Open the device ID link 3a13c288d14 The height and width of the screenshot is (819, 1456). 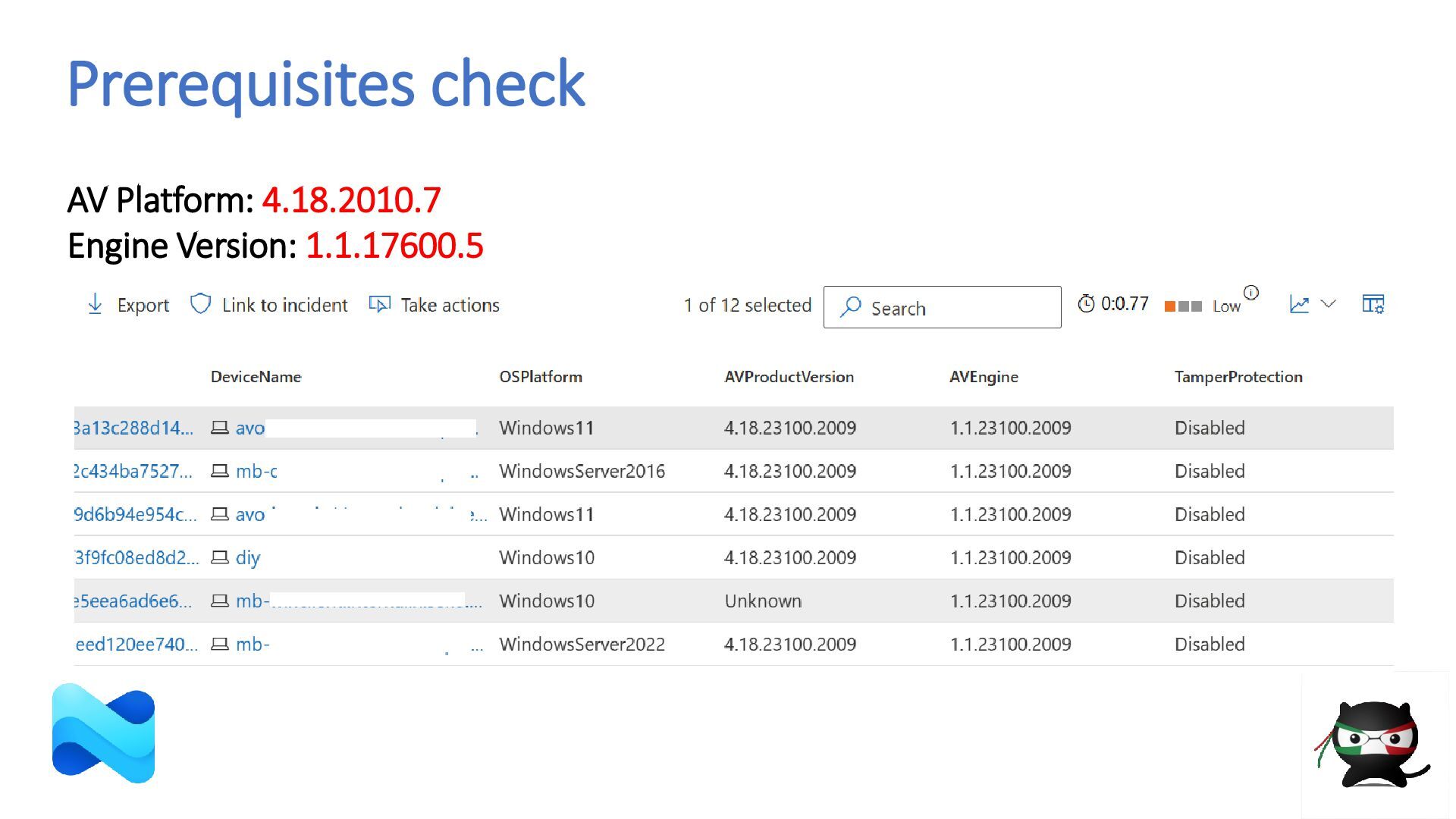(133, 428)
